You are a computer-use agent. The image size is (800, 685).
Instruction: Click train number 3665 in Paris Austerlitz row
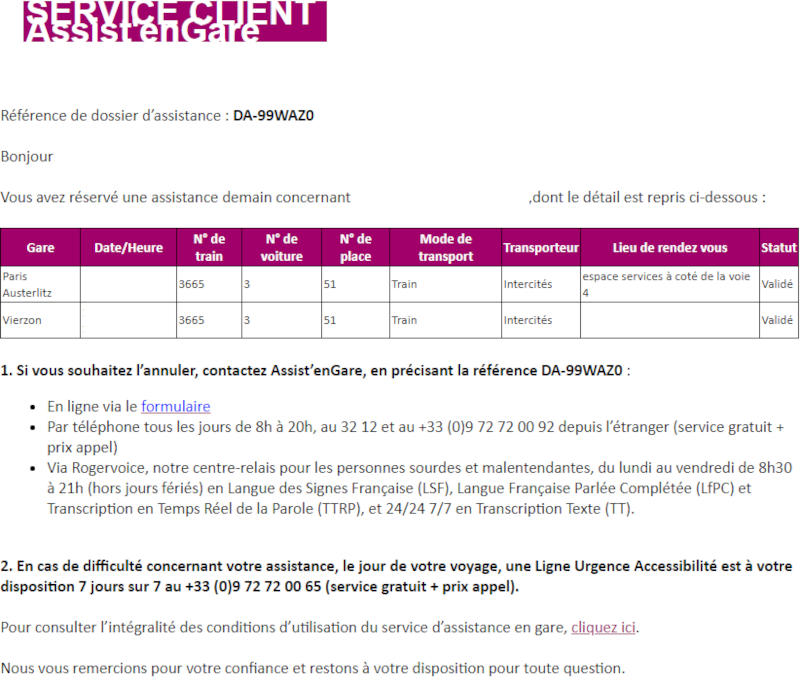191,284
